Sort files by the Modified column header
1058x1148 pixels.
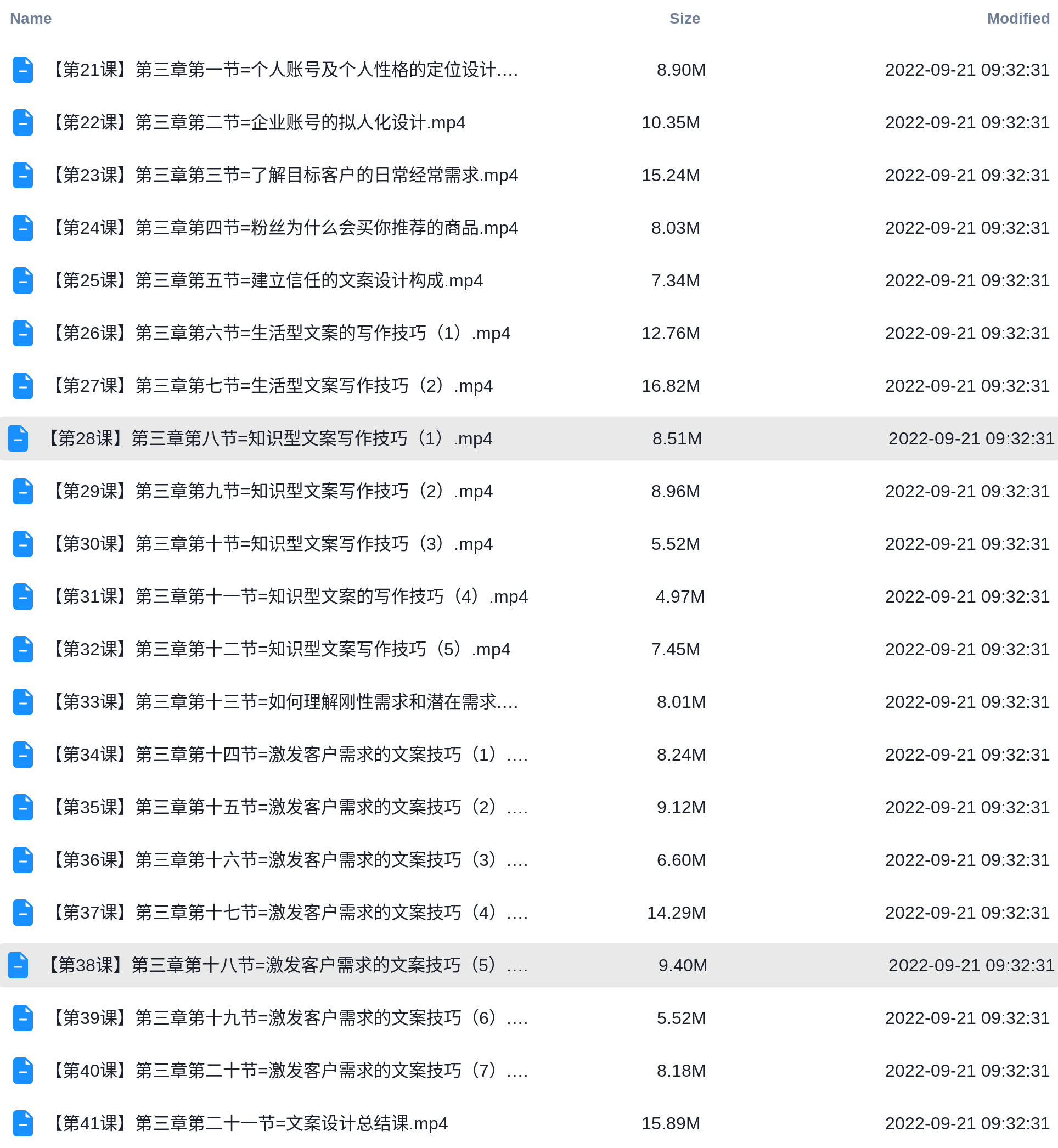pyautogui.click(x=1018, y=18)
